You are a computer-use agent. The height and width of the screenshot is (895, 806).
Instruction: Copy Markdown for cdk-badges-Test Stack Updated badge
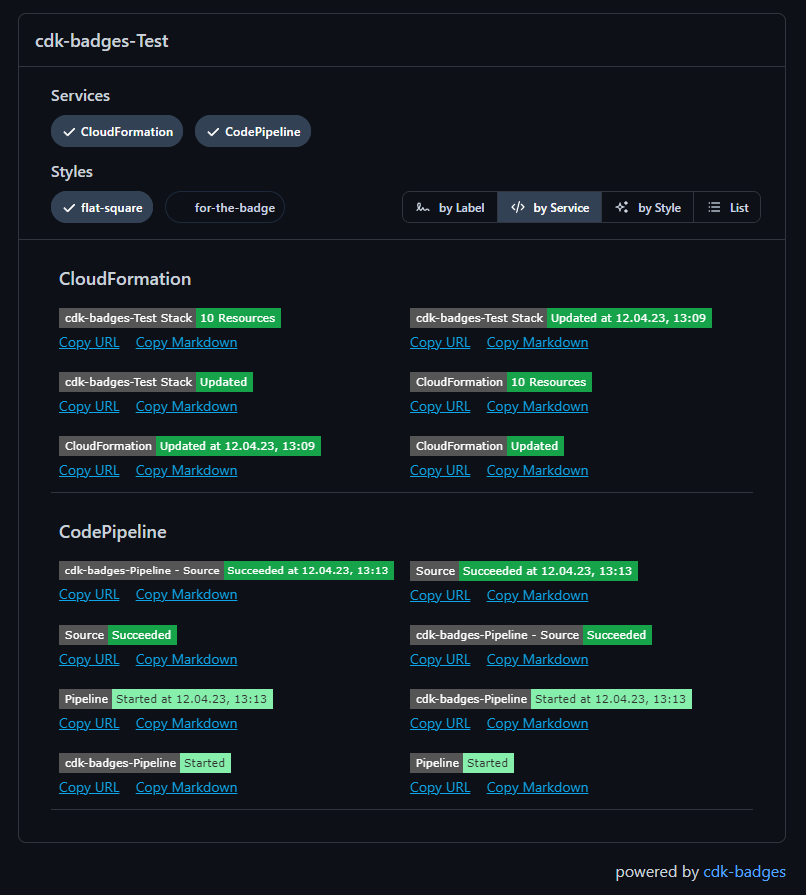coord(186,406)
